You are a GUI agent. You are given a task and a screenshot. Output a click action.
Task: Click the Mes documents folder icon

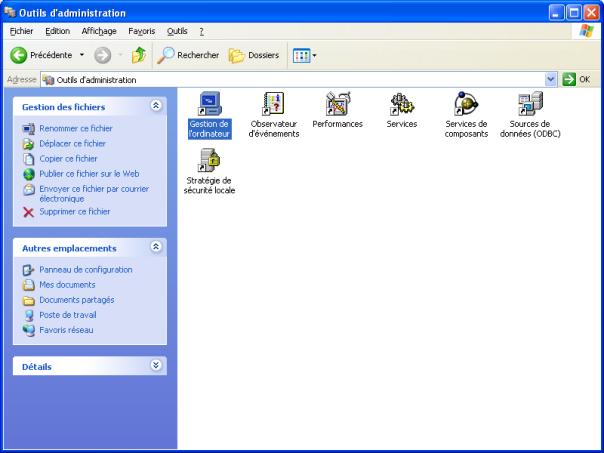[29, 285]
